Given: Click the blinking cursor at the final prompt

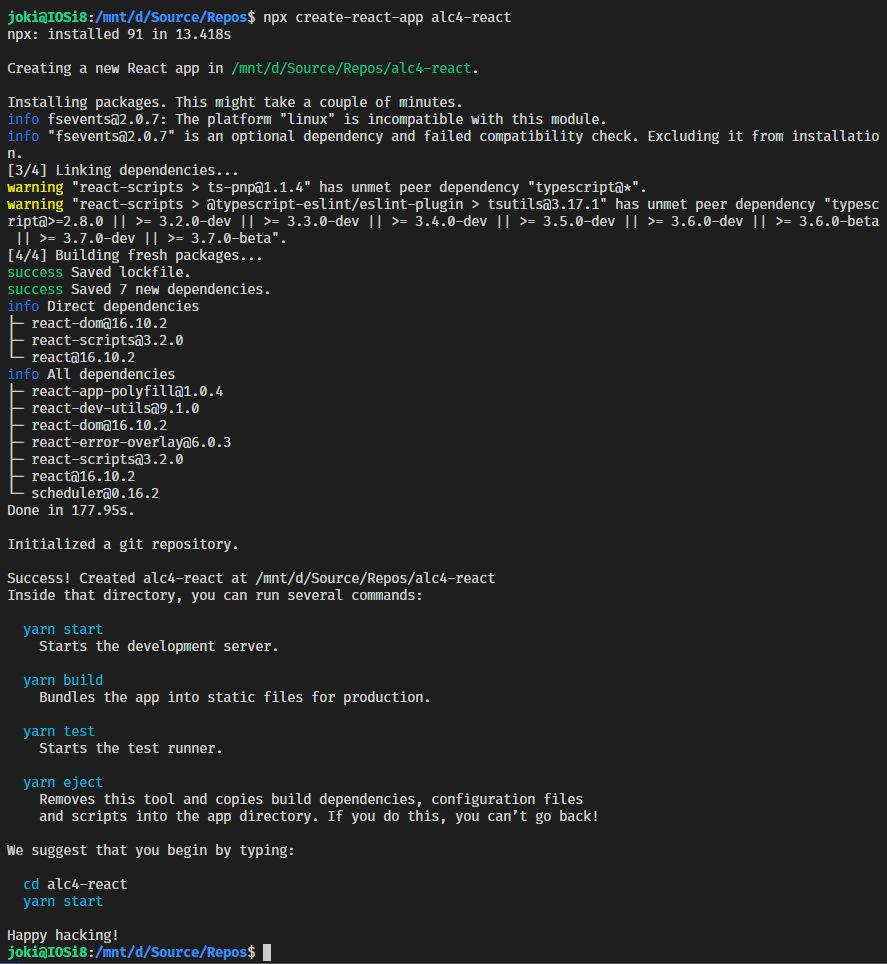Looking at the screenshot, I should pyautogui.click(x=267, y=952).
